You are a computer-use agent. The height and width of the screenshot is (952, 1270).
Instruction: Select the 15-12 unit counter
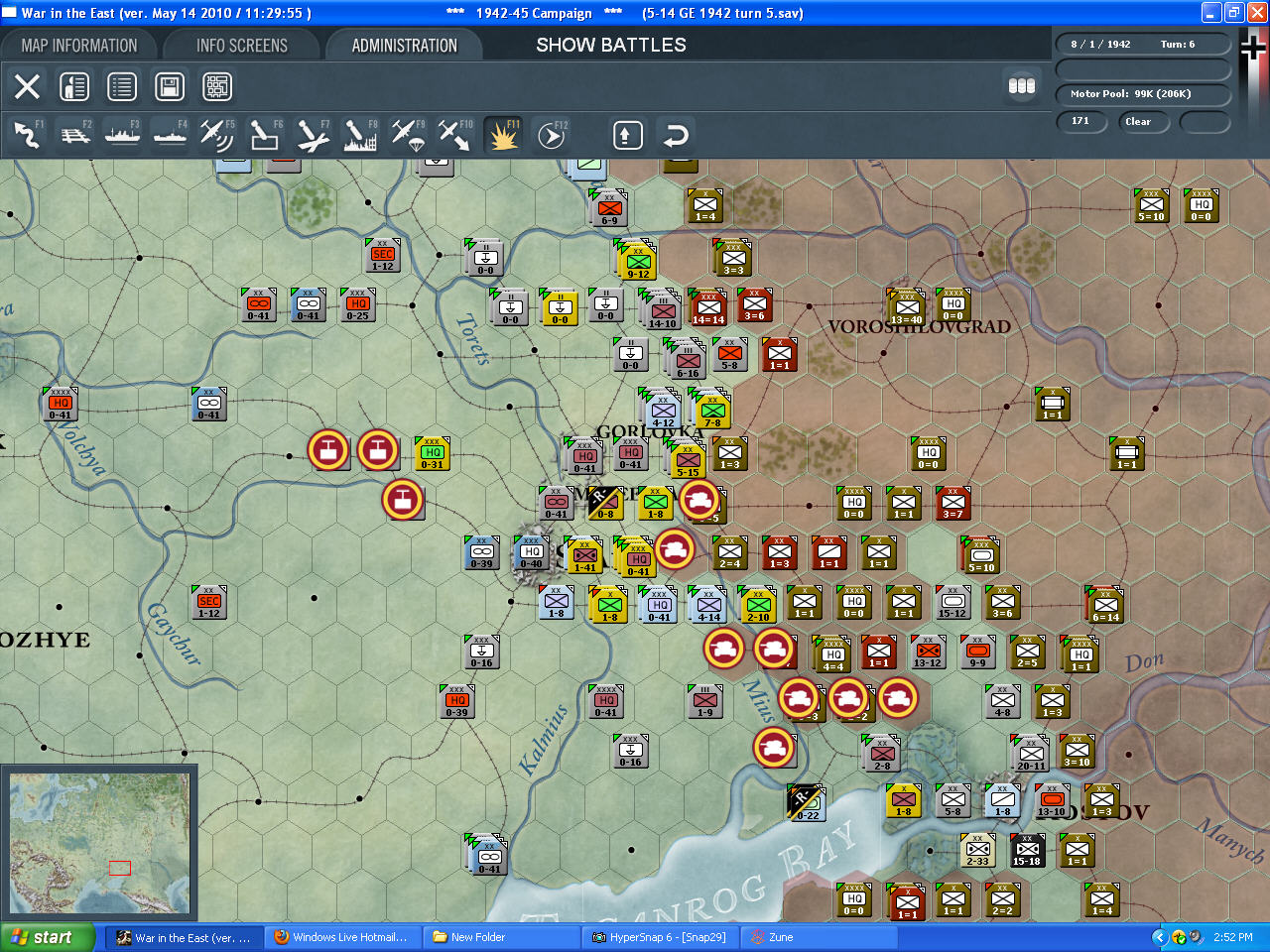[953, 602]
